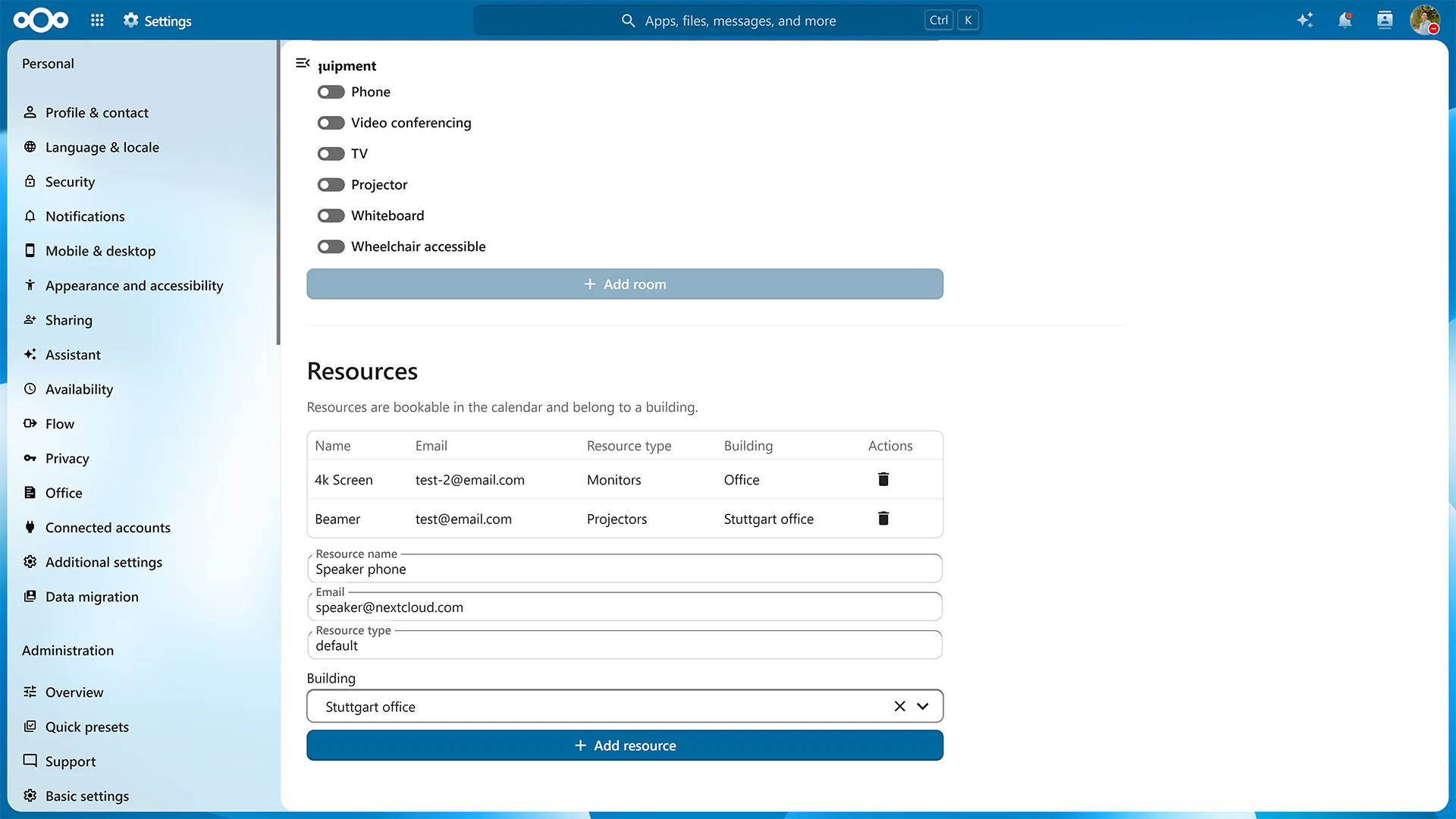Click the Flow icon in sidebar
The image size is (1456, 819).
click(x=30, y=423)
